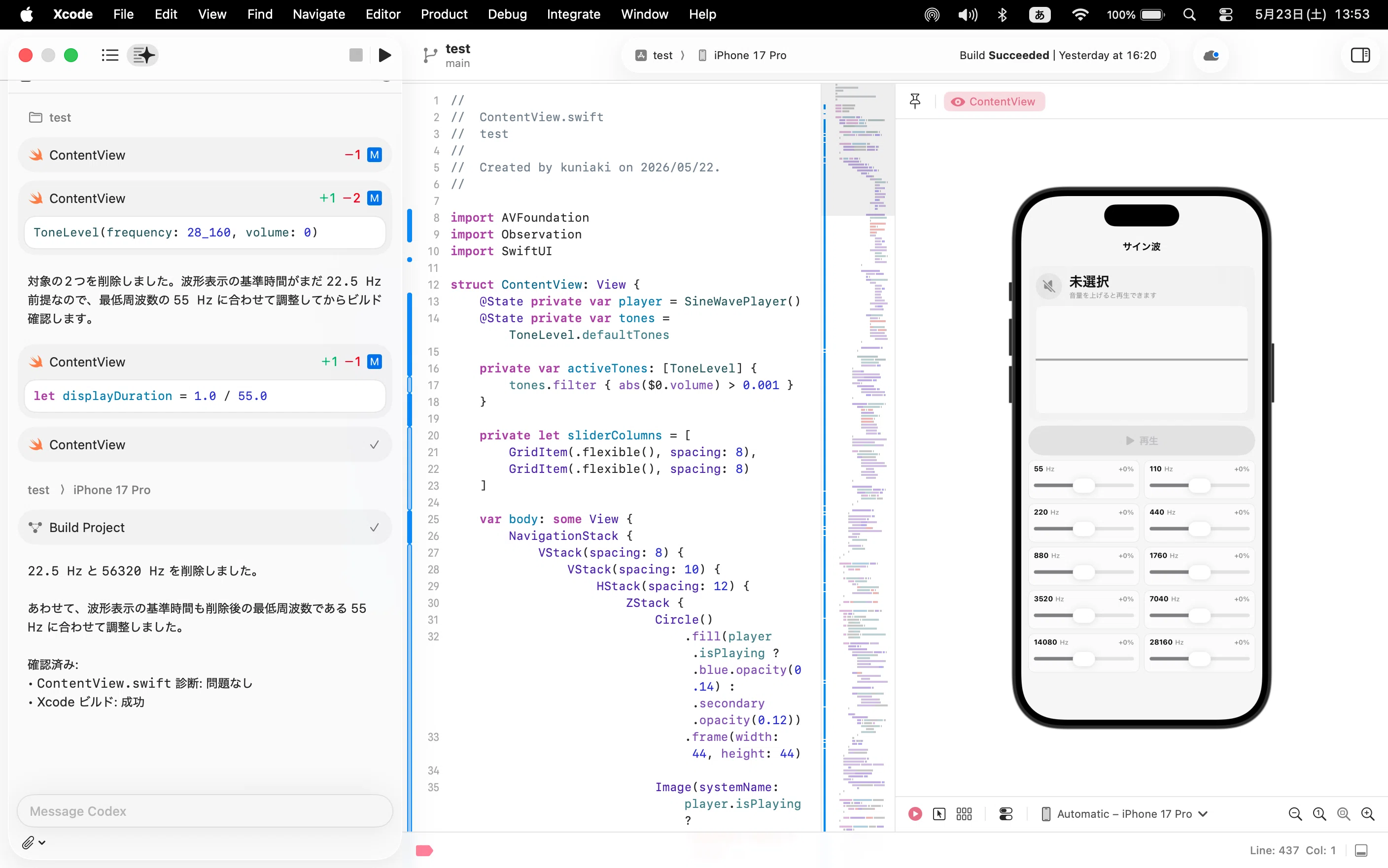Screen dimensions: 1388x868
Task: Open ContentView change with −1 badge
Action: pyautogui.click(x=205, y=154)
